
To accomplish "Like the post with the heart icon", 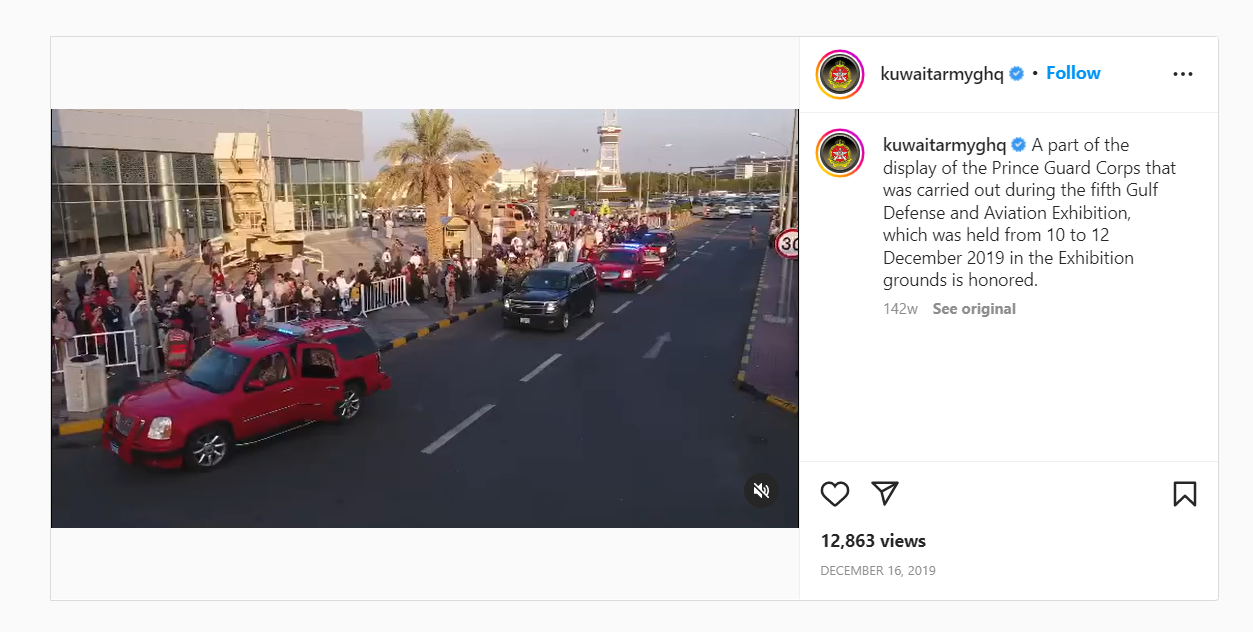I will pyautogui.click(x=835, y=494).
